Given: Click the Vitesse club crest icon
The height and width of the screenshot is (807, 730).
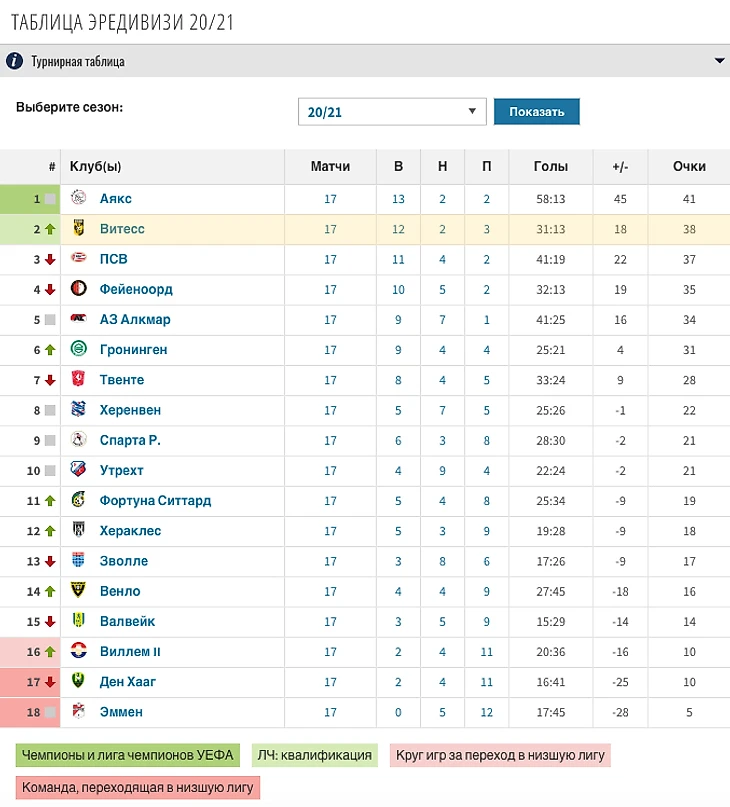Looking at the screenshot, I should click(79, 229).
